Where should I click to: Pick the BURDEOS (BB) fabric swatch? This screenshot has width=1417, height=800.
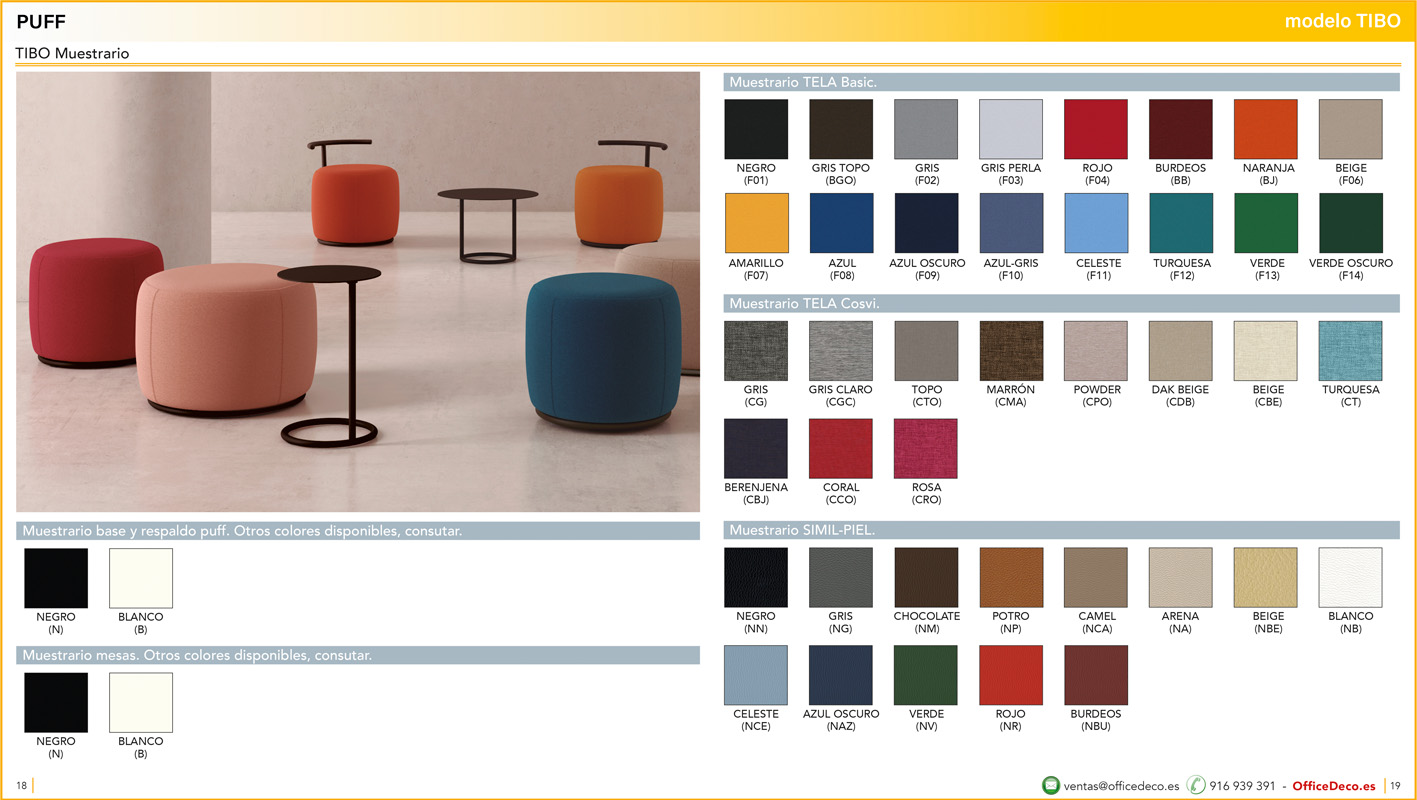coord(1181,129)
